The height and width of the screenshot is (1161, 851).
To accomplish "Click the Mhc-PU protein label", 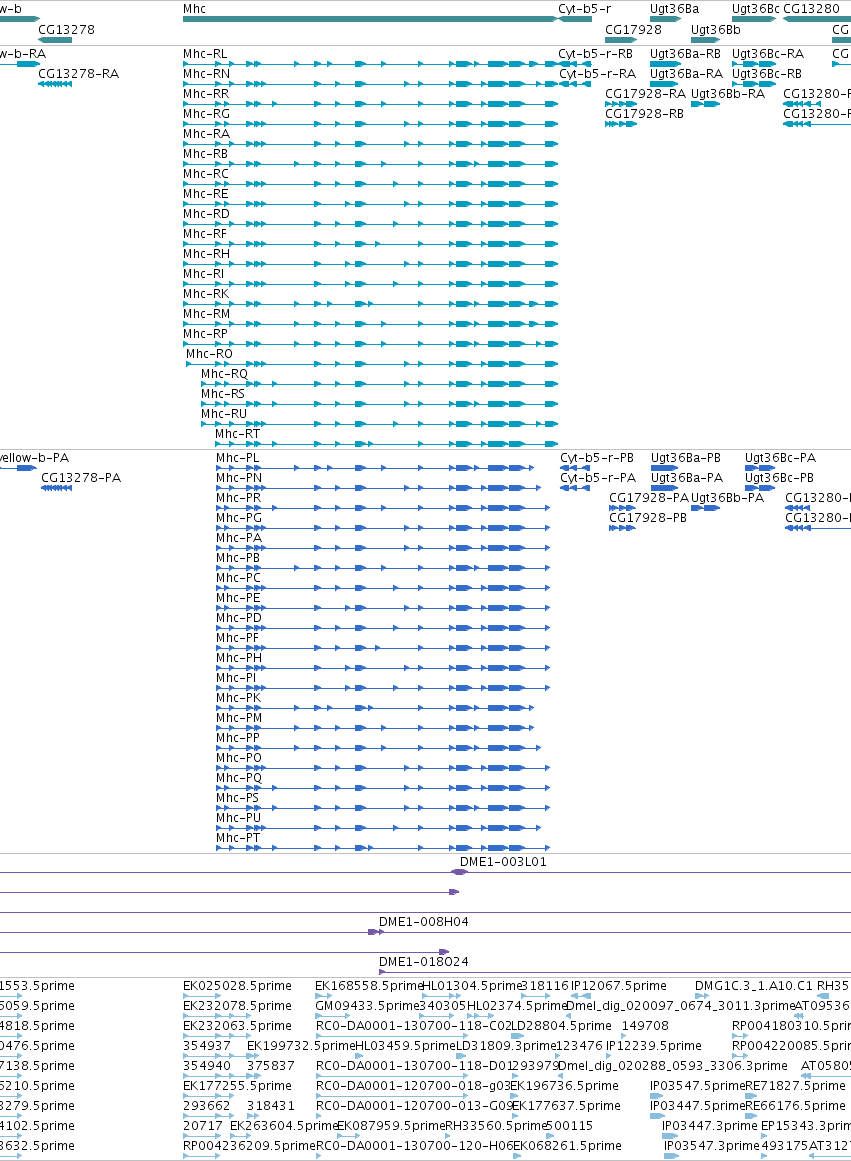I will click(x=238, y=818).
